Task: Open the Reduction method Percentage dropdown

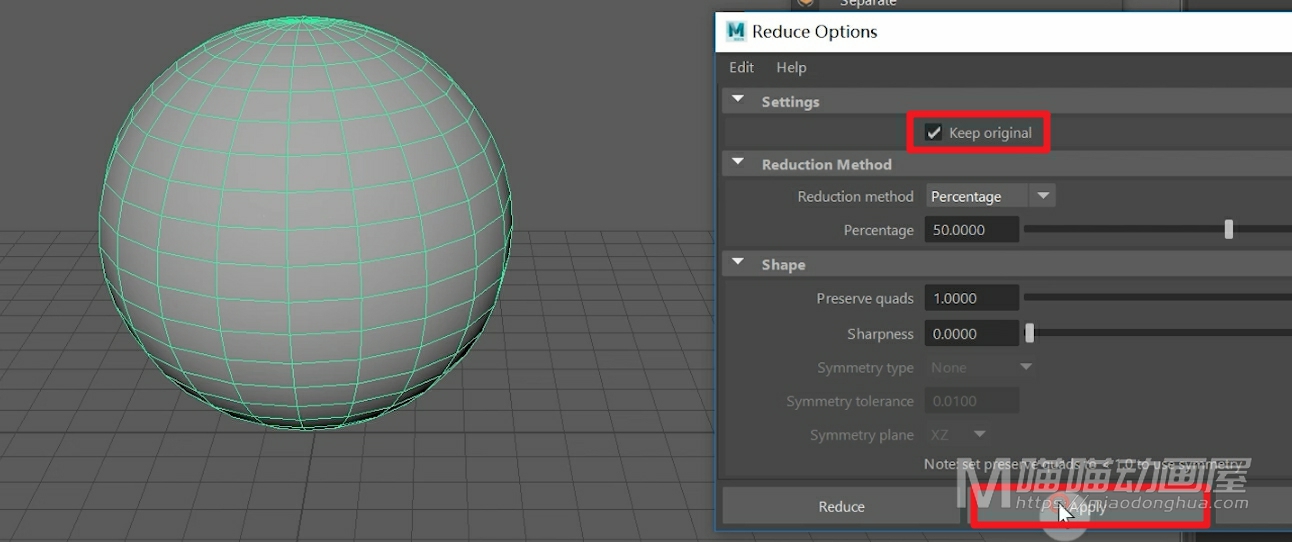Action: (x=990, y=196)
